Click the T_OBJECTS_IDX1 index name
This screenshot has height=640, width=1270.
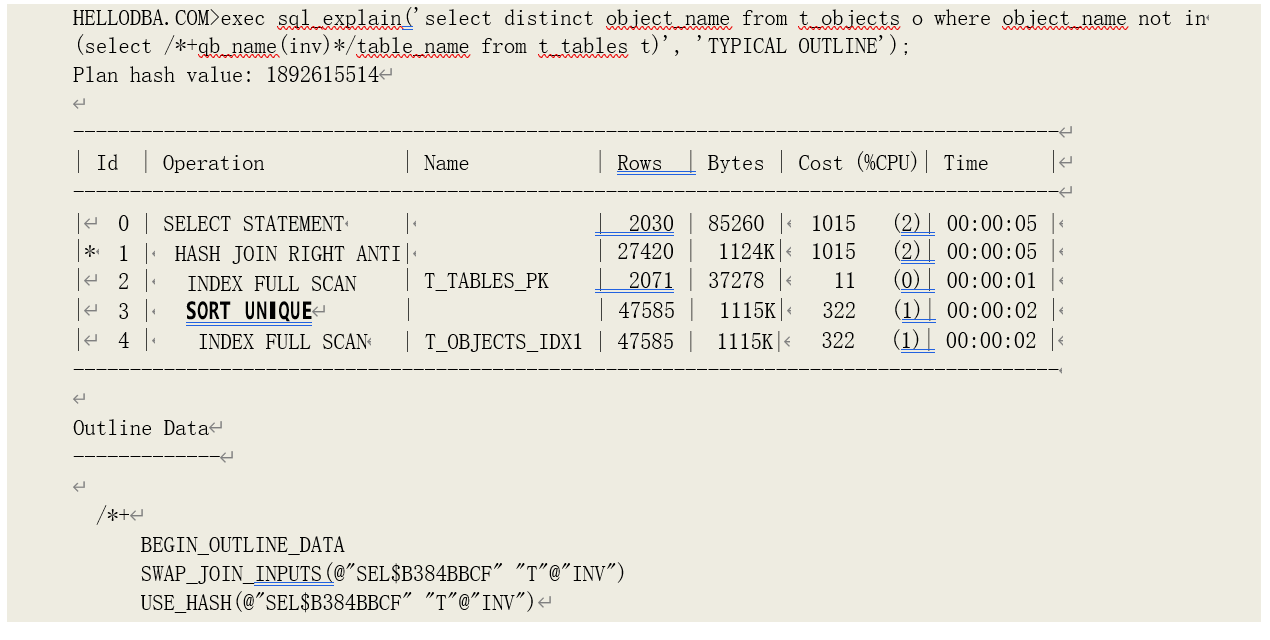click(503, 341)
